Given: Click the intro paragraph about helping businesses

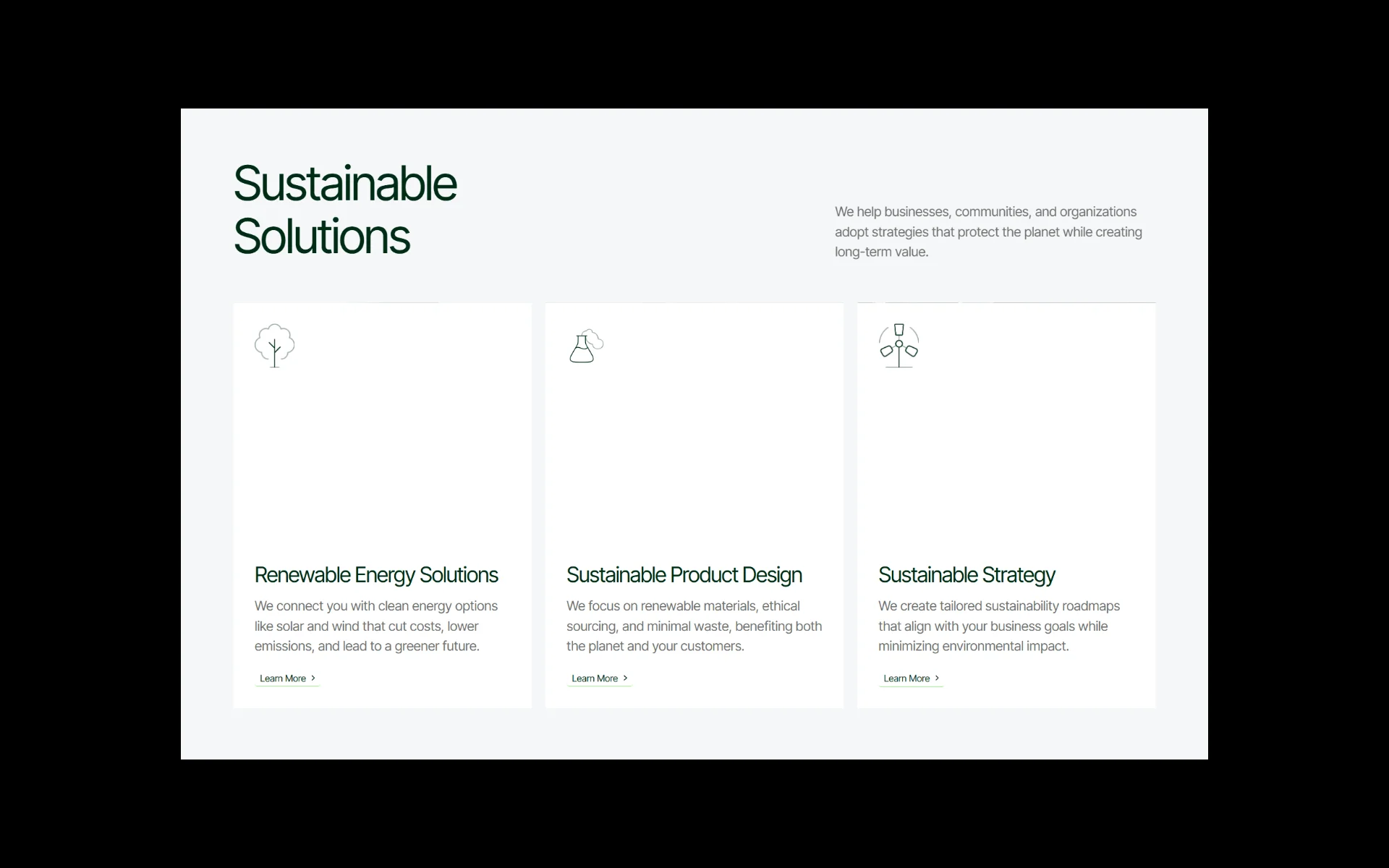Looking at the screenshot, I should 988,231.
